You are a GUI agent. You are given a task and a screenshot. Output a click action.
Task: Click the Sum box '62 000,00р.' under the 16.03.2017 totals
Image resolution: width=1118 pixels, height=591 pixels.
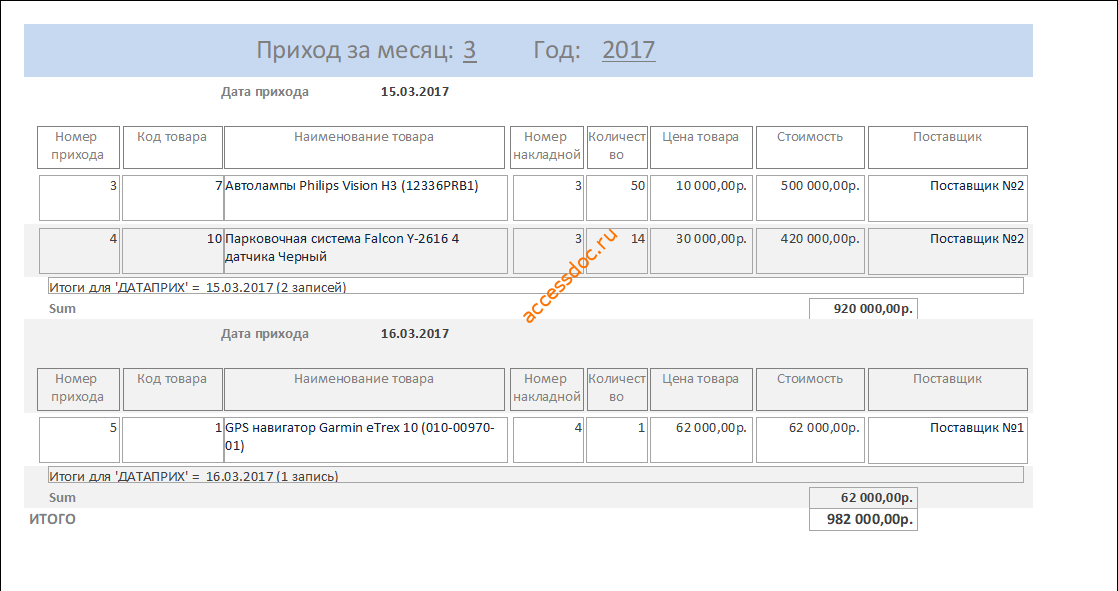pos(863,498)
